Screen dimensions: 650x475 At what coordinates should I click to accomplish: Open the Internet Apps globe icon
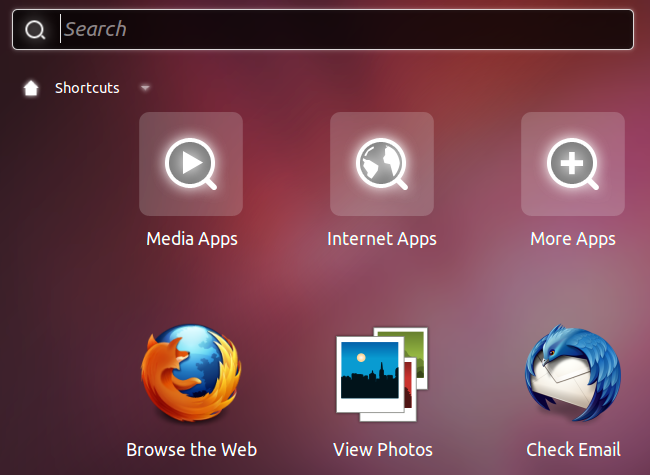tap(382, 164)
